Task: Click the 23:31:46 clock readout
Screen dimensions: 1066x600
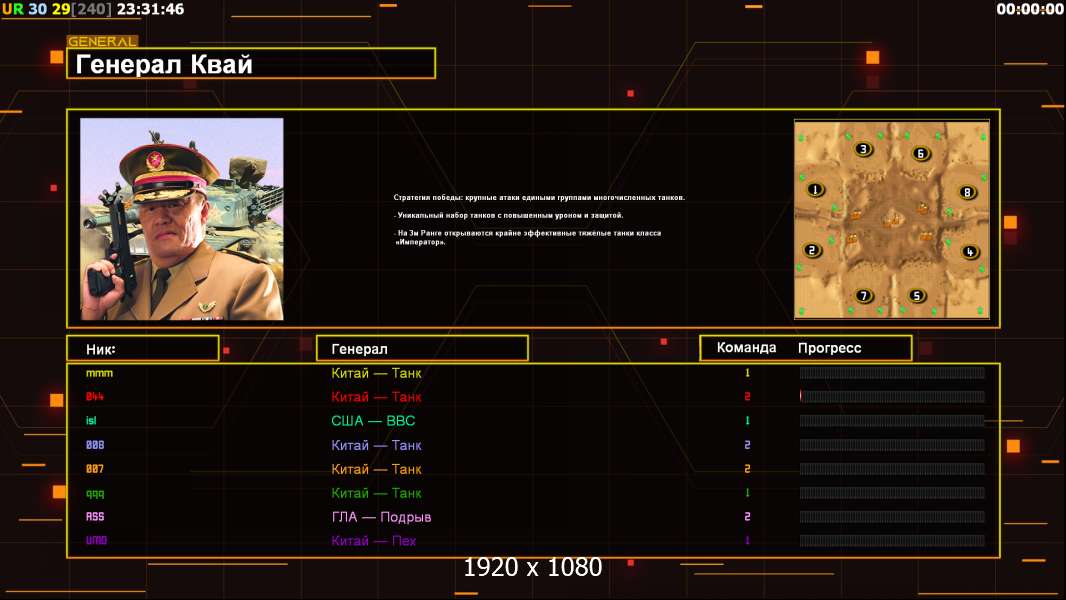Action: click(x=150, y=9)
